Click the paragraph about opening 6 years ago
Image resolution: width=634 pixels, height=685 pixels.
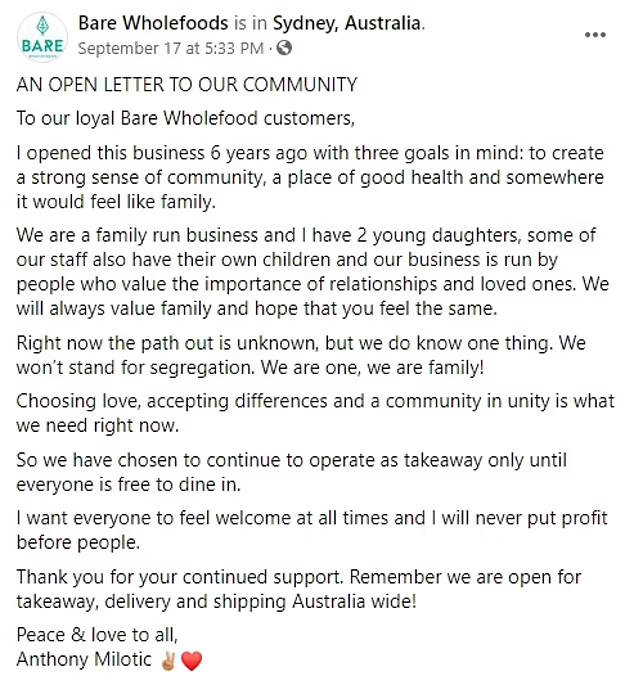coord(310,177)
